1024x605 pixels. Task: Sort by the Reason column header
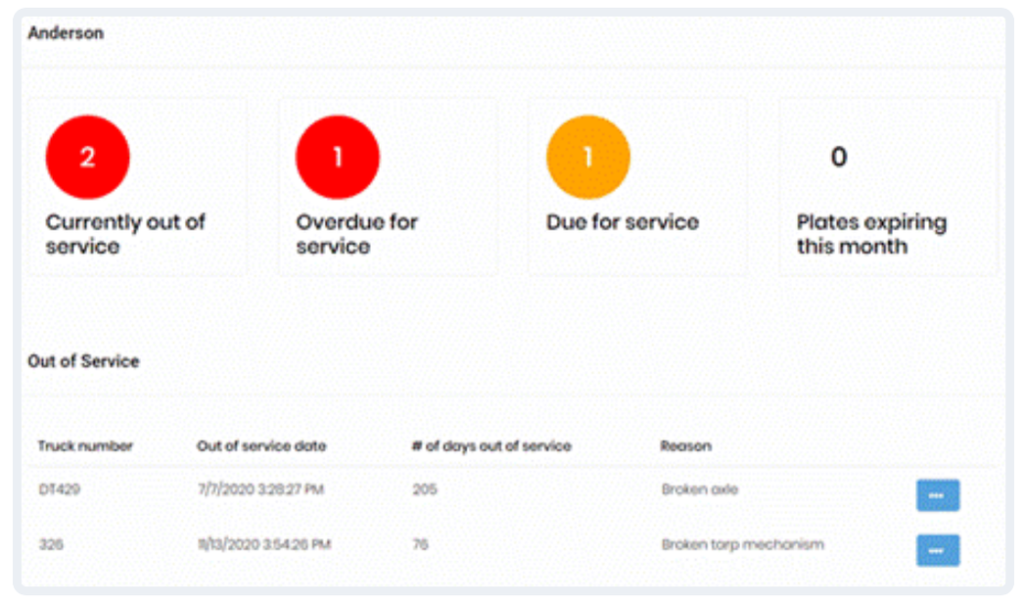685,446
